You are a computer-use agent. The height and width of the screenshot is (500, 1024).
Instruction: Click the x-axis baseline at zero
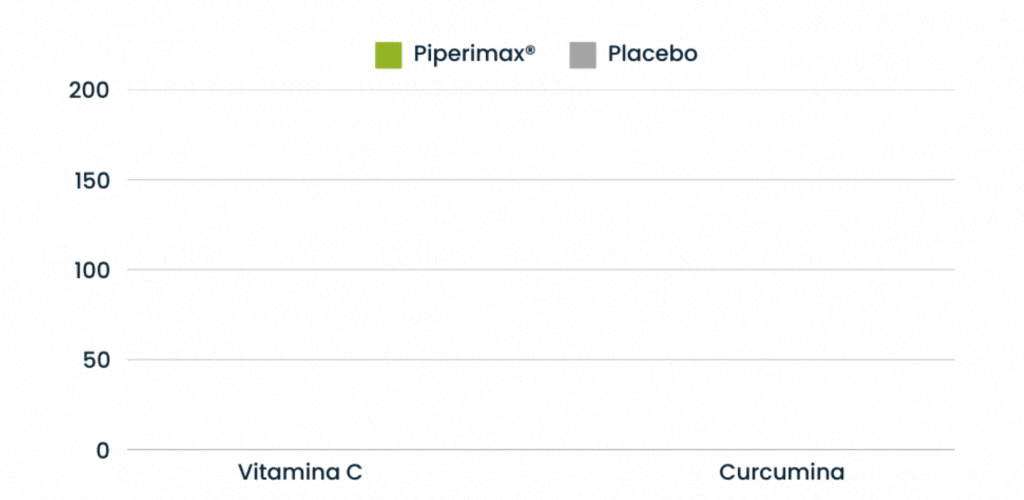tap(540, 450)
